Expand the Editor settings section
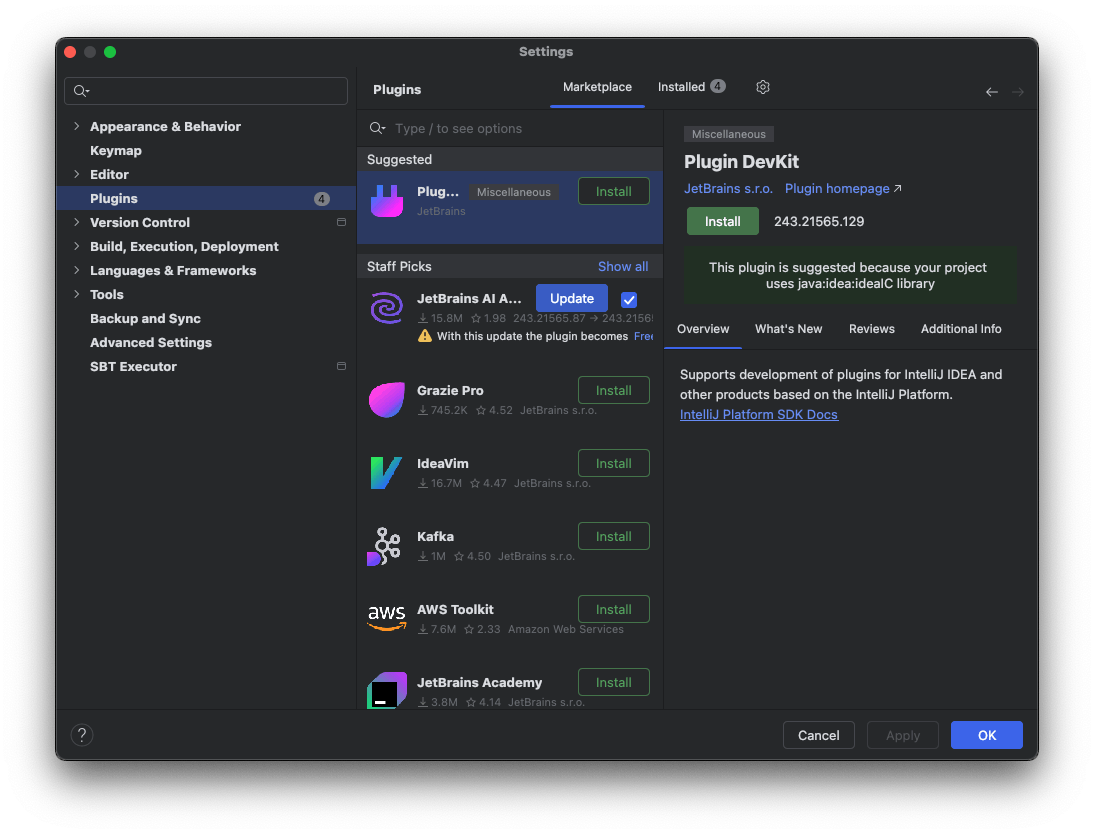 pos(77,174)
